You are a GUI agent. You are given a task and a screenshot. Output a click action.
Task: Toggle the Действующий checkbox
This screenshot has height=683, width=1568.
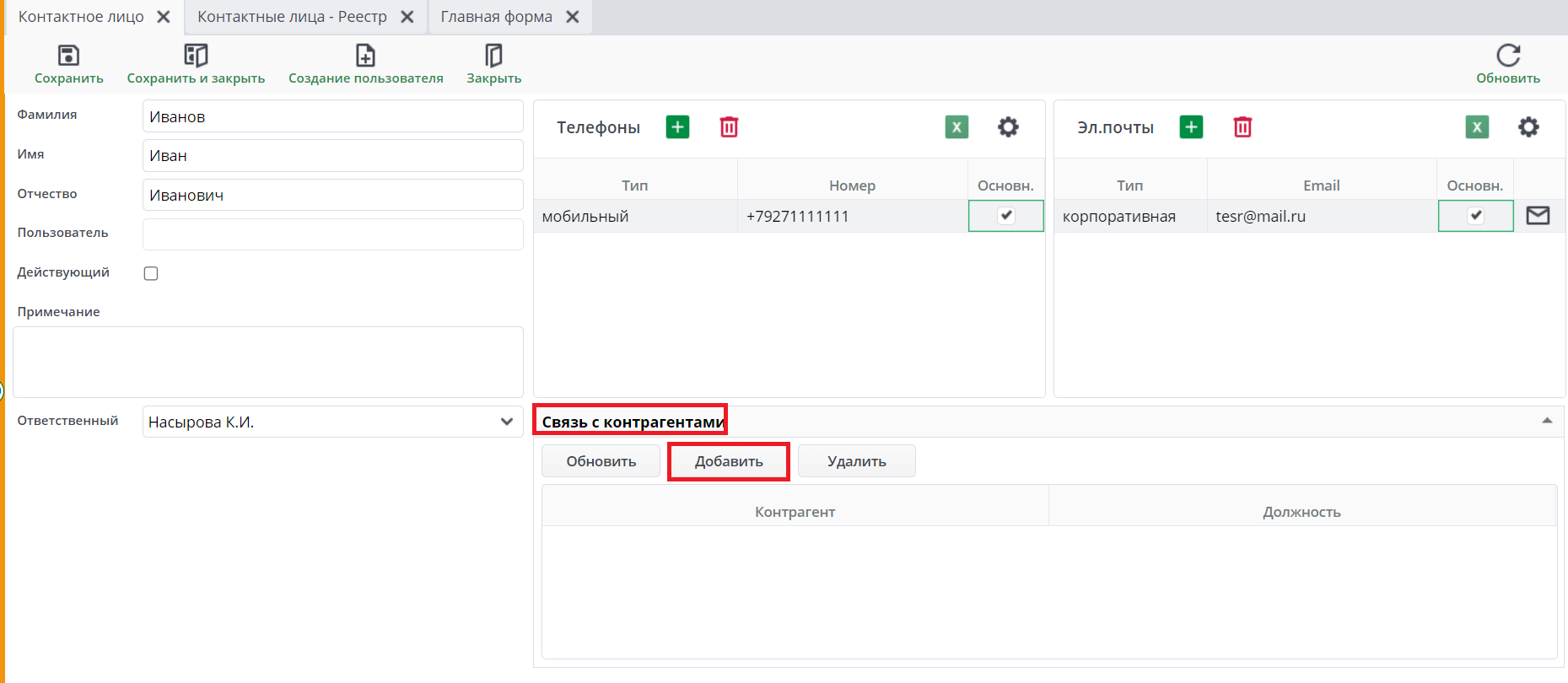(x=151, y=273)
